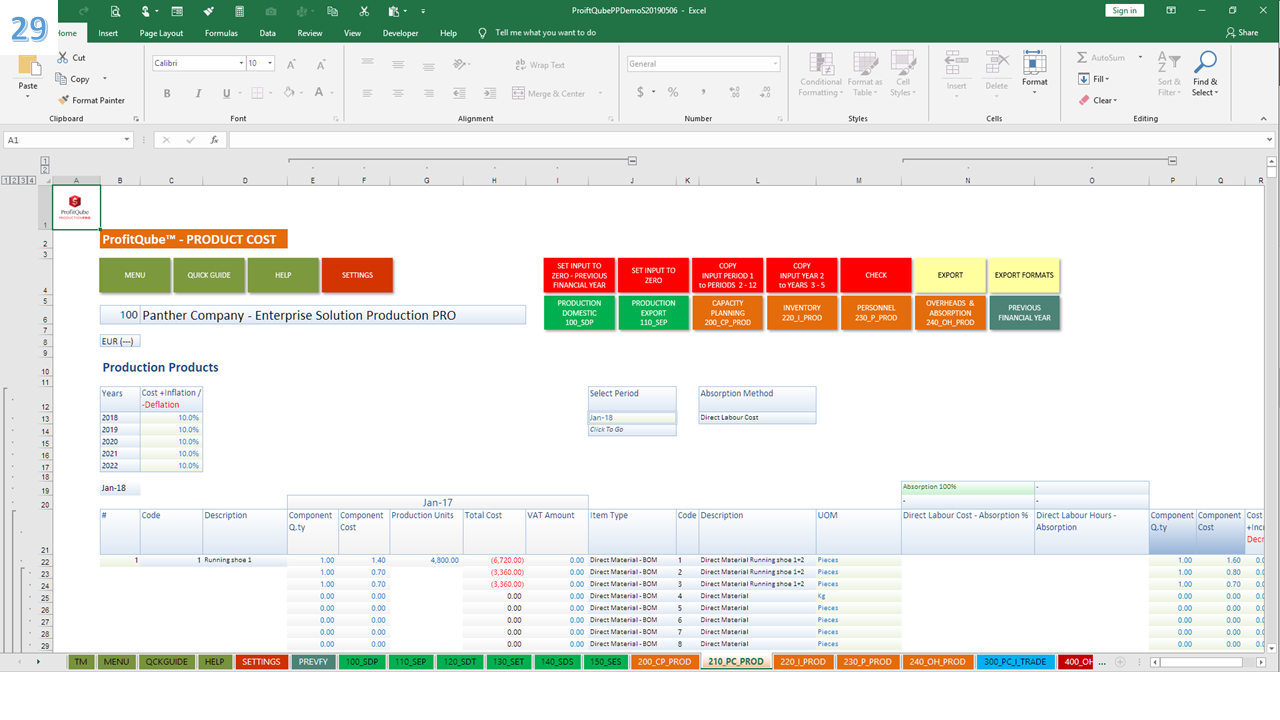
Task: Open the Fill dropdown
Action: 1093,79
